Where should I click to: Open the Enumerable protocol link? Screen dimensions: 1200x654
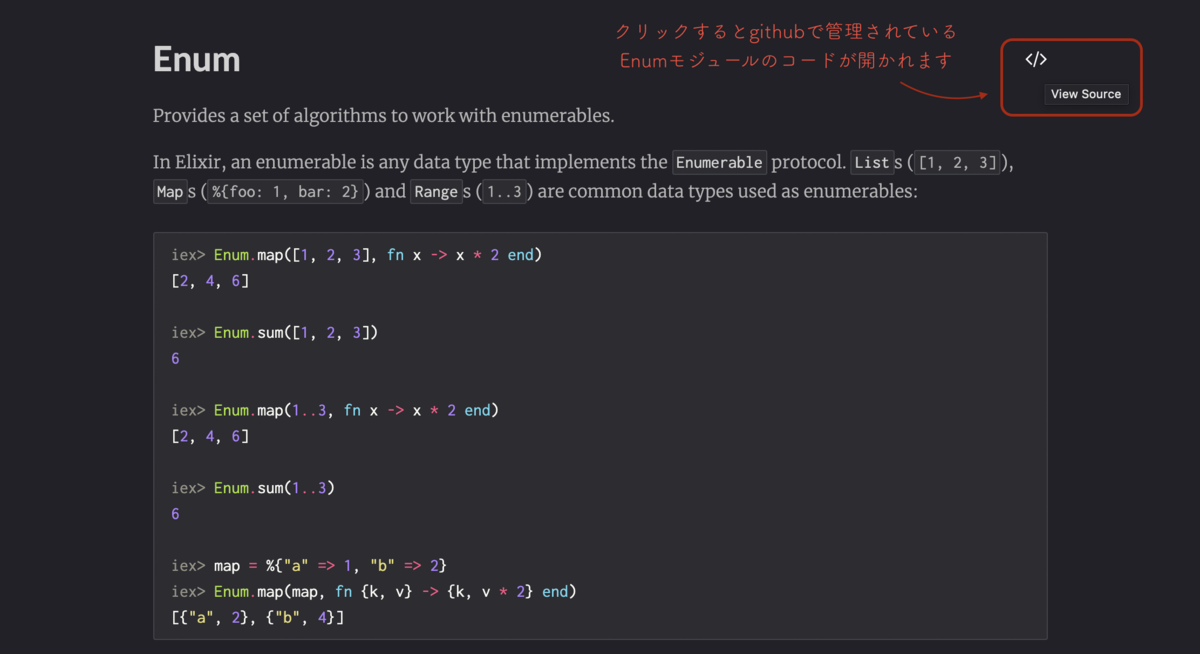point(720,162)
